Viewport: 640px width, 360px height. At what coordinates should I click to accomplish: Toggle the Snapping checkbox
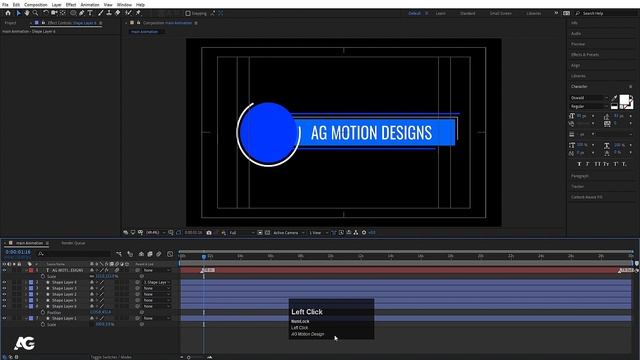click(x=188, y=13)
